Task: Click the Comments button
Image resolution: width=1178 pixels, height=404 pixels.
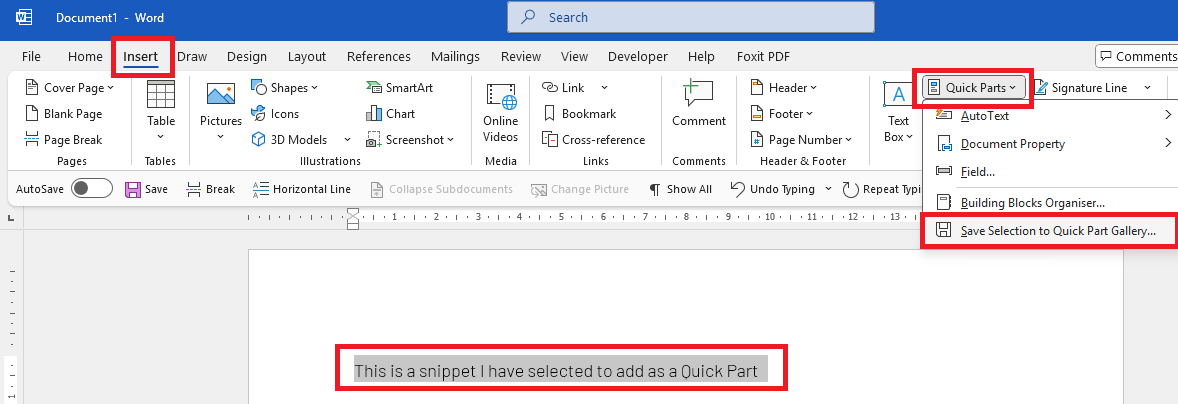Action: (1137, 56)
